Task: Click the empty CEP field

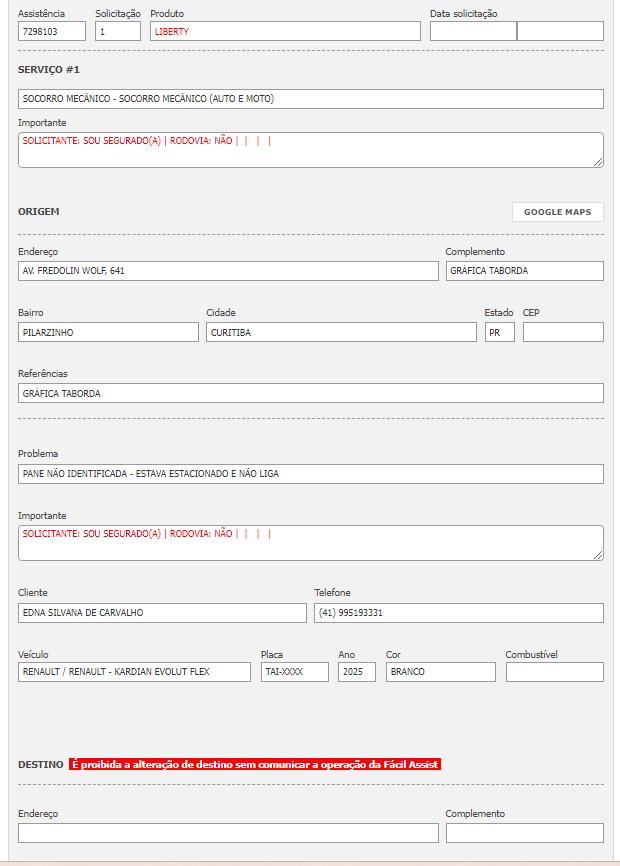Action: click(x=563, y=332)
